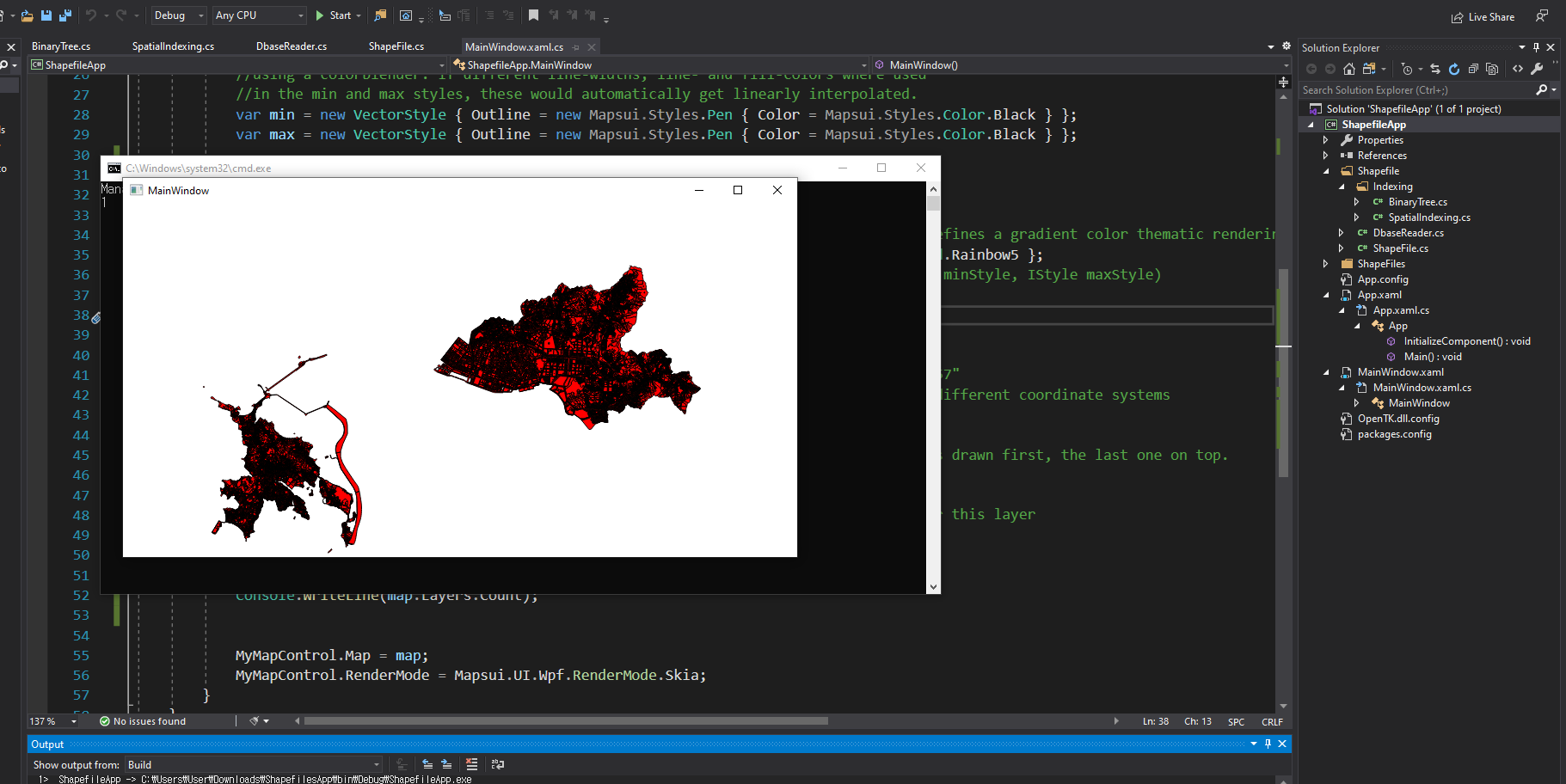The width and height of the screenshot is (1566, 784).
Task: Toggle Word Wrap in the Output window
Action: click(x=498, y=764)
